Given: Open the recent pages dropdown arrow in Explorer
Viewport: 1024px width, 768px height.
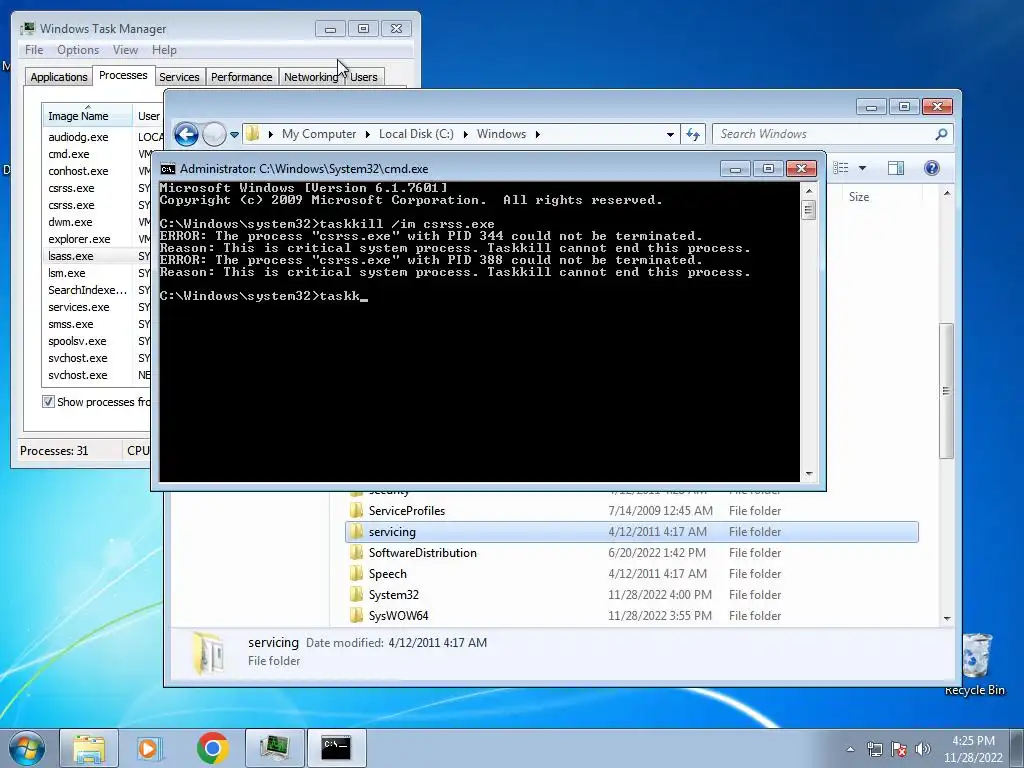Looking at the screenshot, I should click(x=234, y=135).
